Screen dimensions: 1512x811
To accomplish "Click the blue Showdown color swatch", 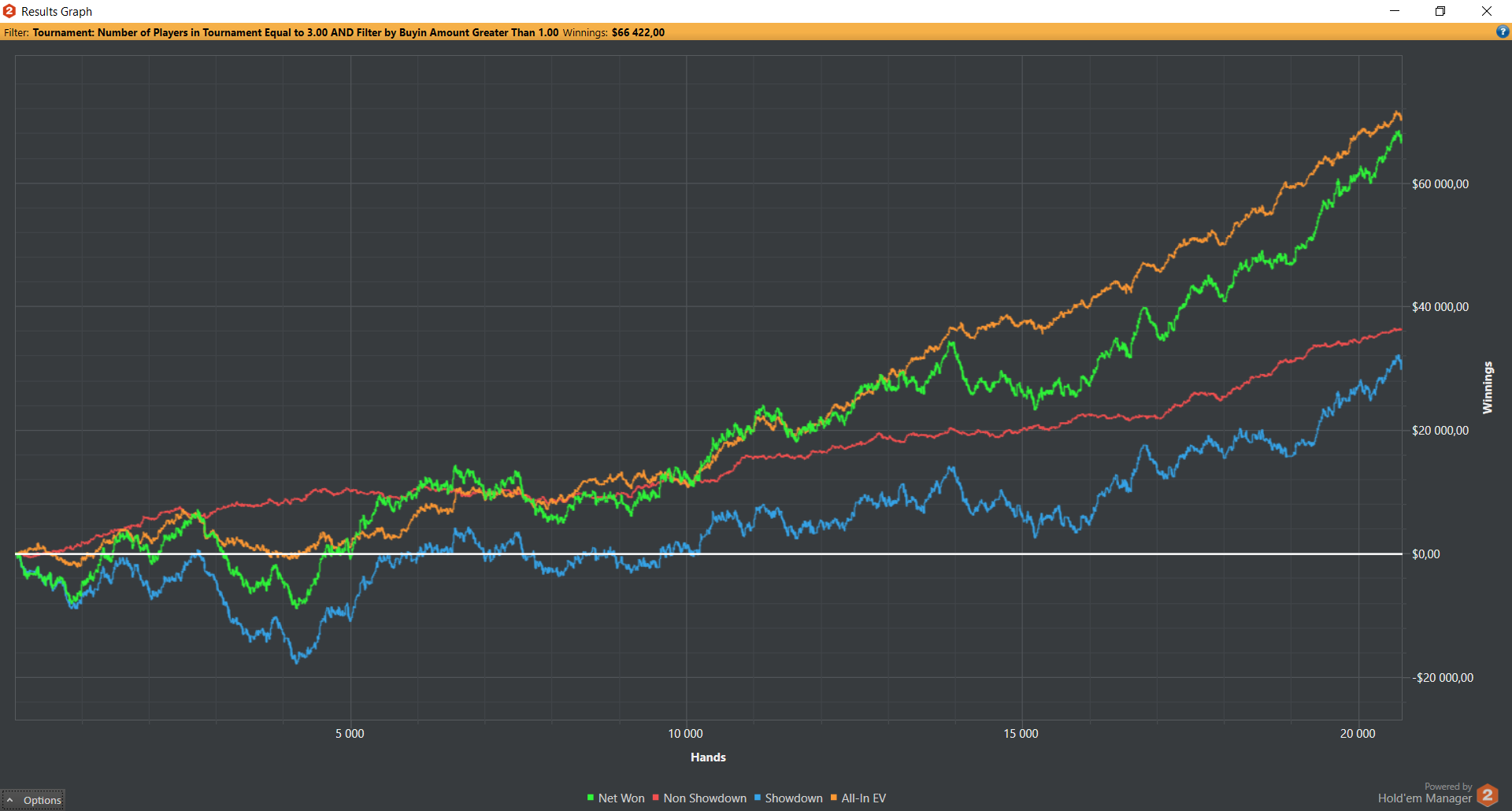I will [758, 798].
